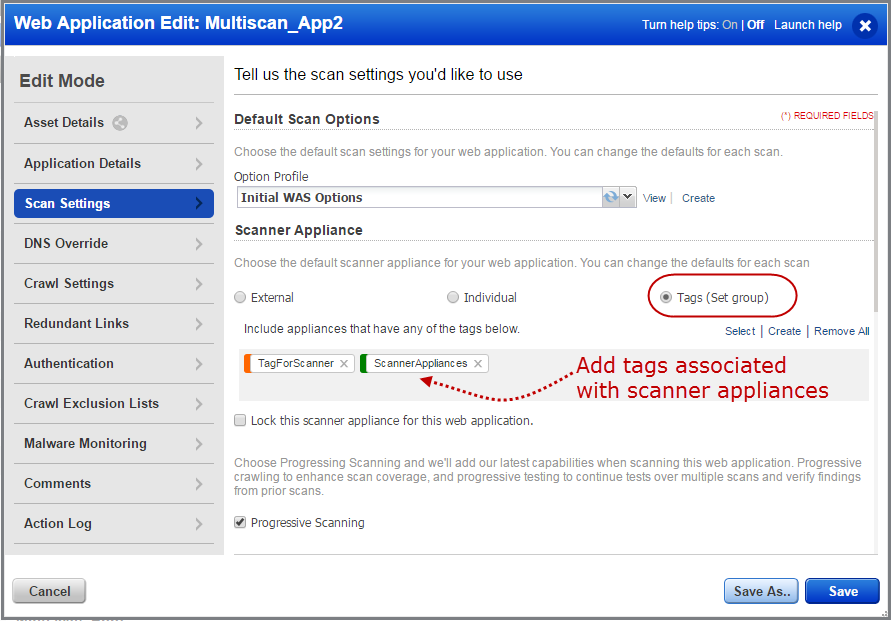Open Asset Details section

pyautogui.click(x=114, y=123)
